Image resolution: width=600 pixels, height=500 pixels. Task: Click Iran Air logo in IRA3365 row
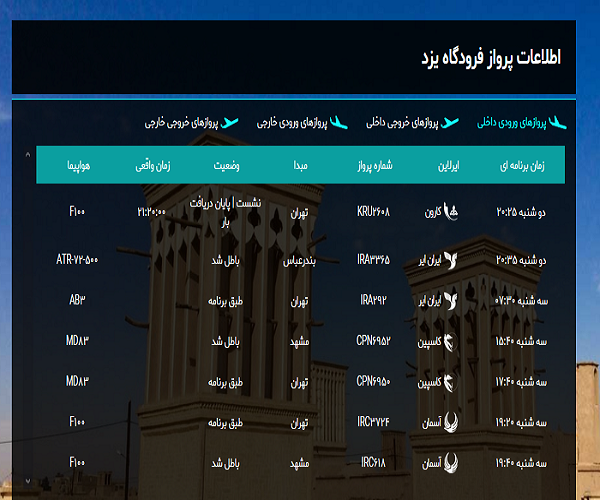(451, 260)
